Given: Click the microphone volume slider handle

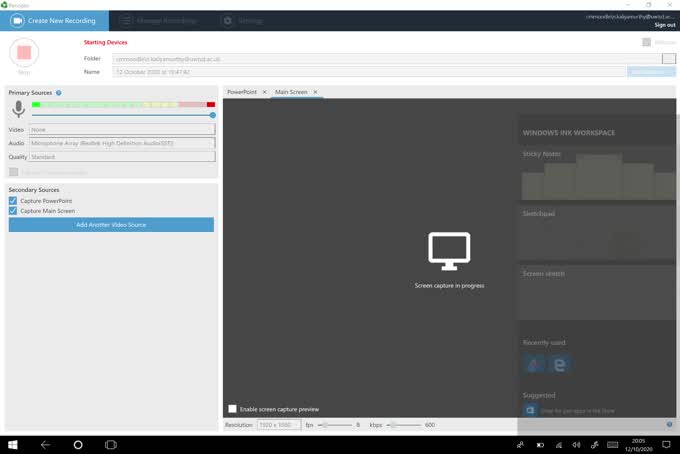Looking at the screenshot, I should [213, 115].
